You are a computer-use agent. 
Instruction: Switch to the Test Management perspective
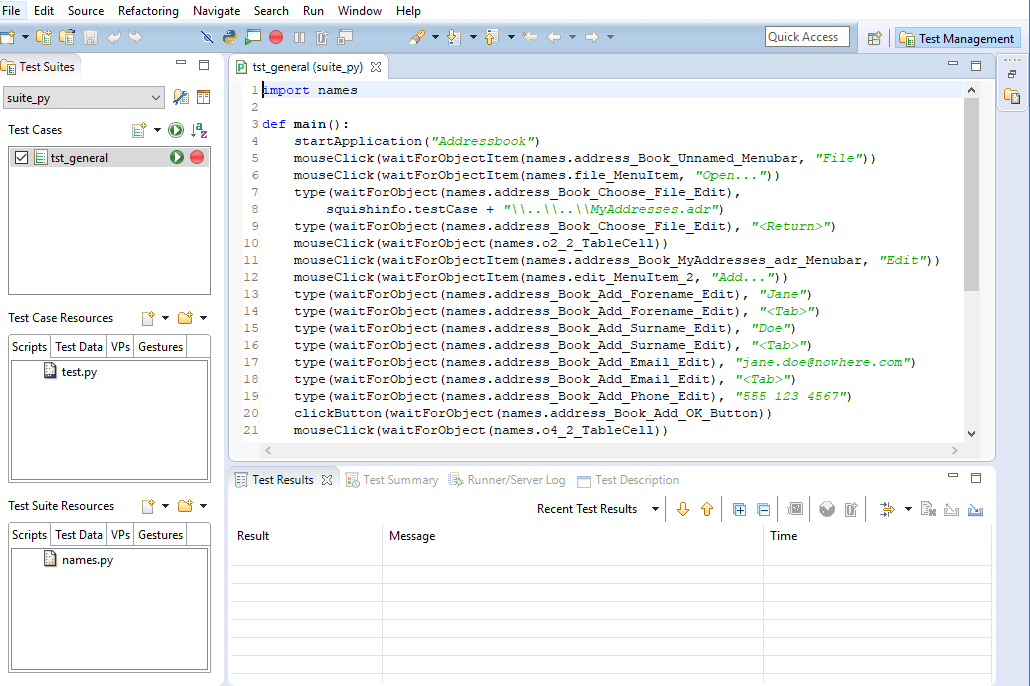click(956, 38)
